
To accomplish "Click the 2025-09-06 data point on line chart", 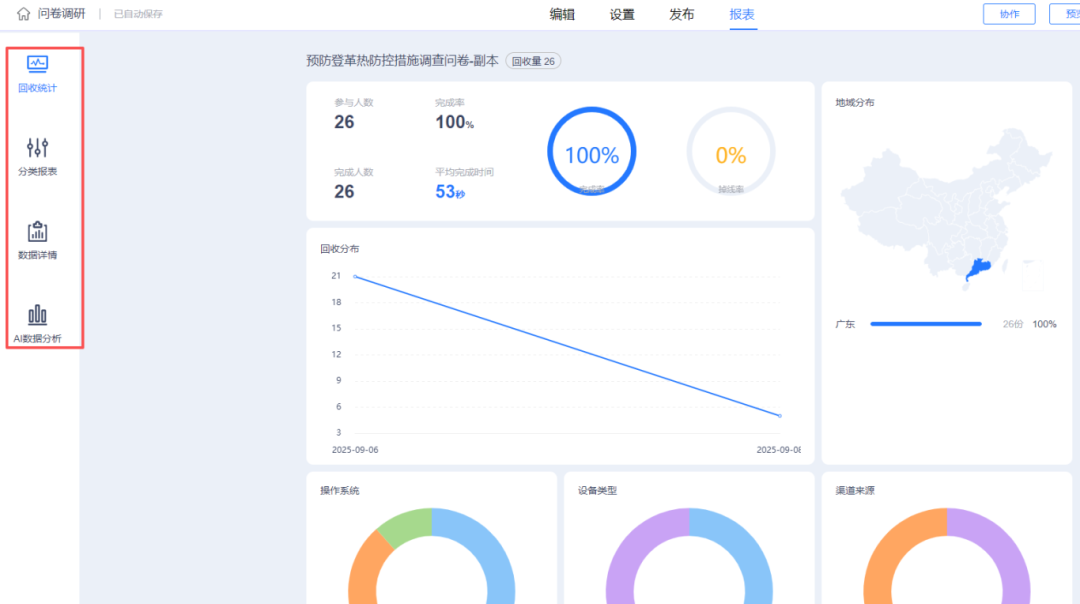I will [355, 277].
